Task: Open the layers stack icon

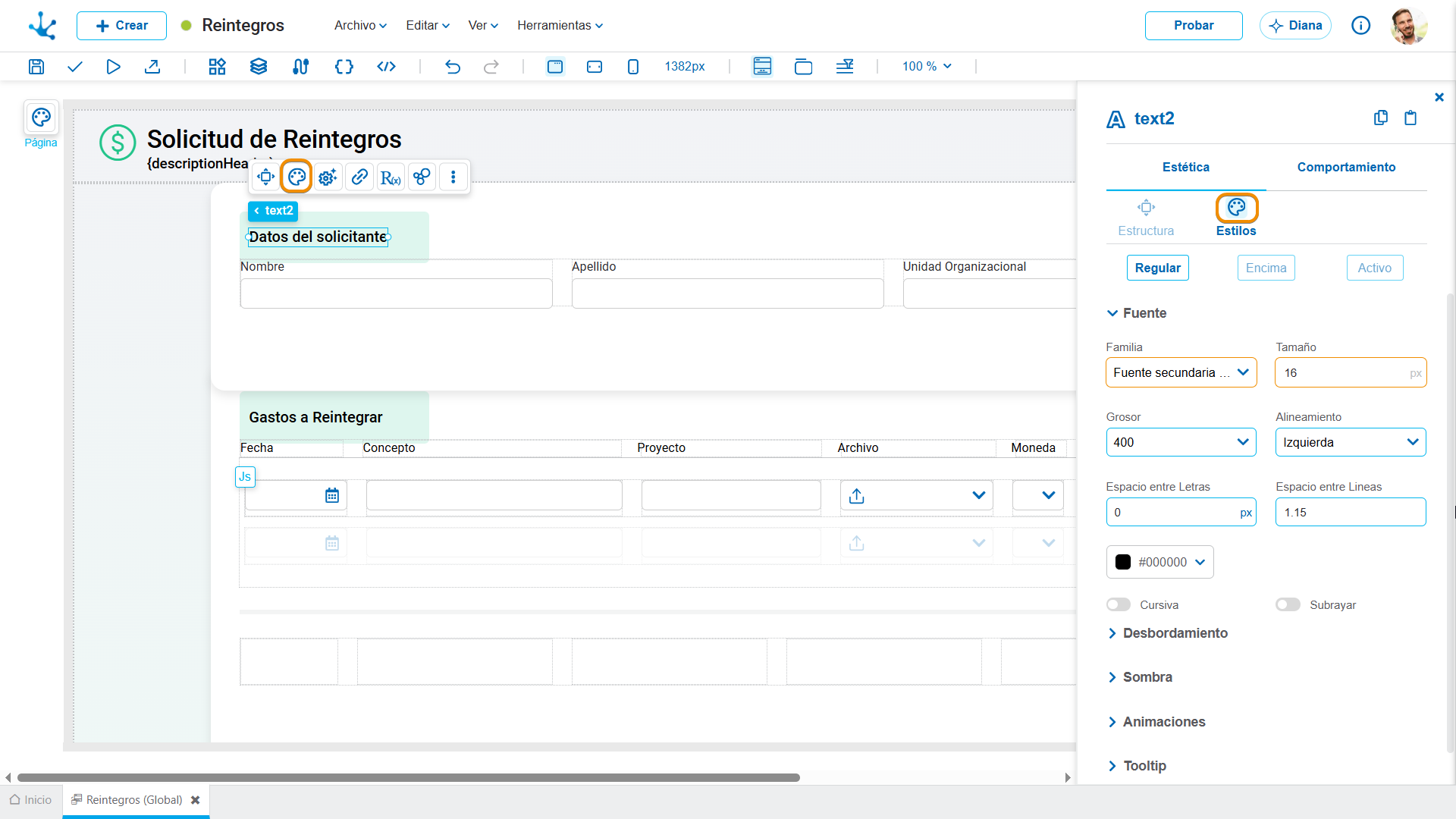Action: point(259,67)
